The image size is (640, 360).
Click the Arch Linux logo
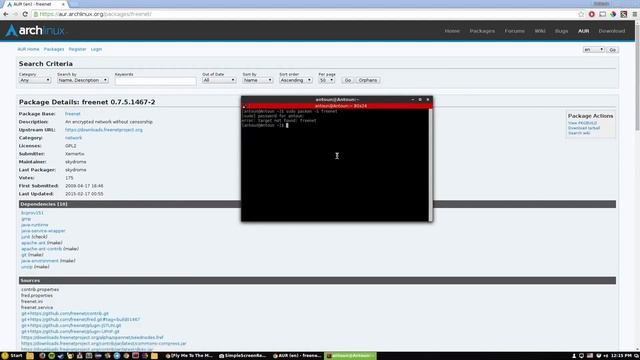pos(35,31)
